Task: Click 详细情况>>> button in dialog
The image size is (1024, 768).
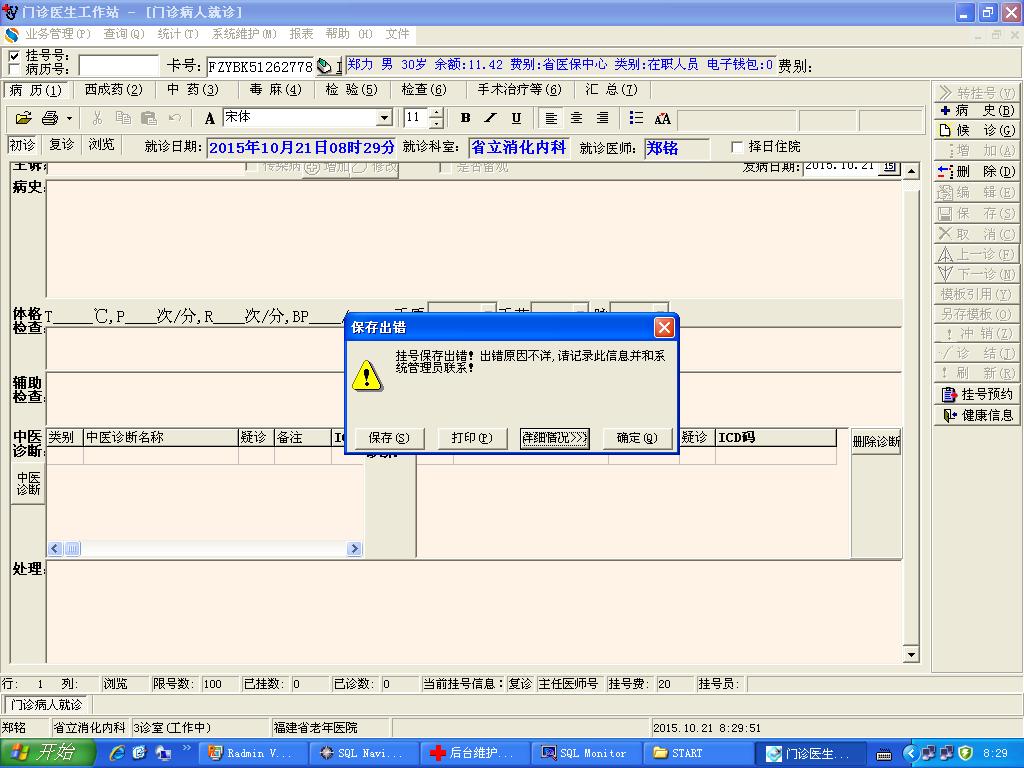Action: 555,438
